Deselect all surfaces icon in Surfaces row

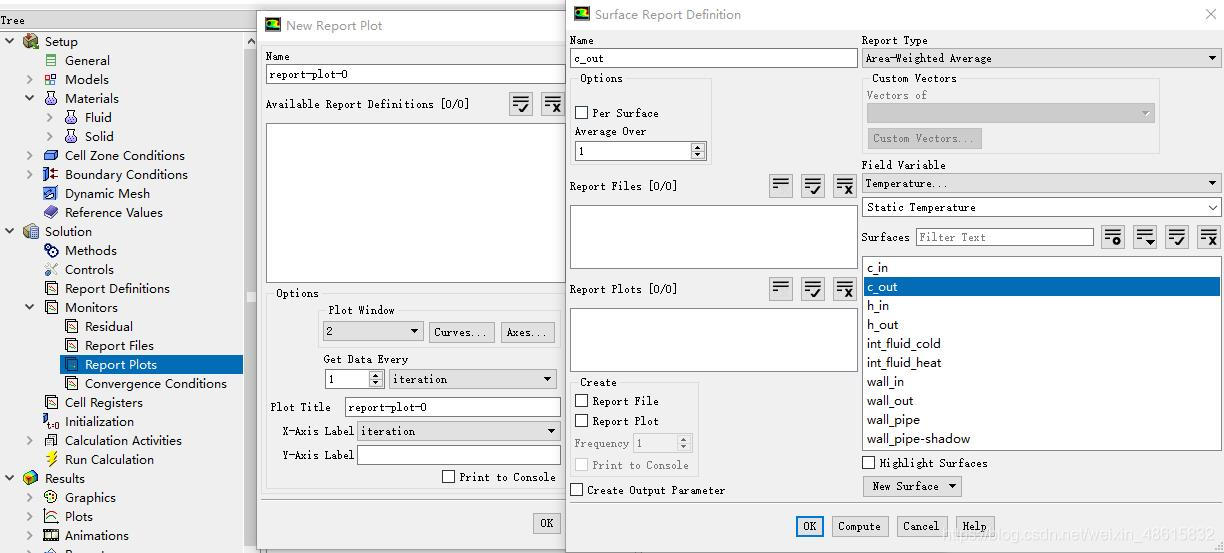pyautogui.click(x=1209, y=237)
